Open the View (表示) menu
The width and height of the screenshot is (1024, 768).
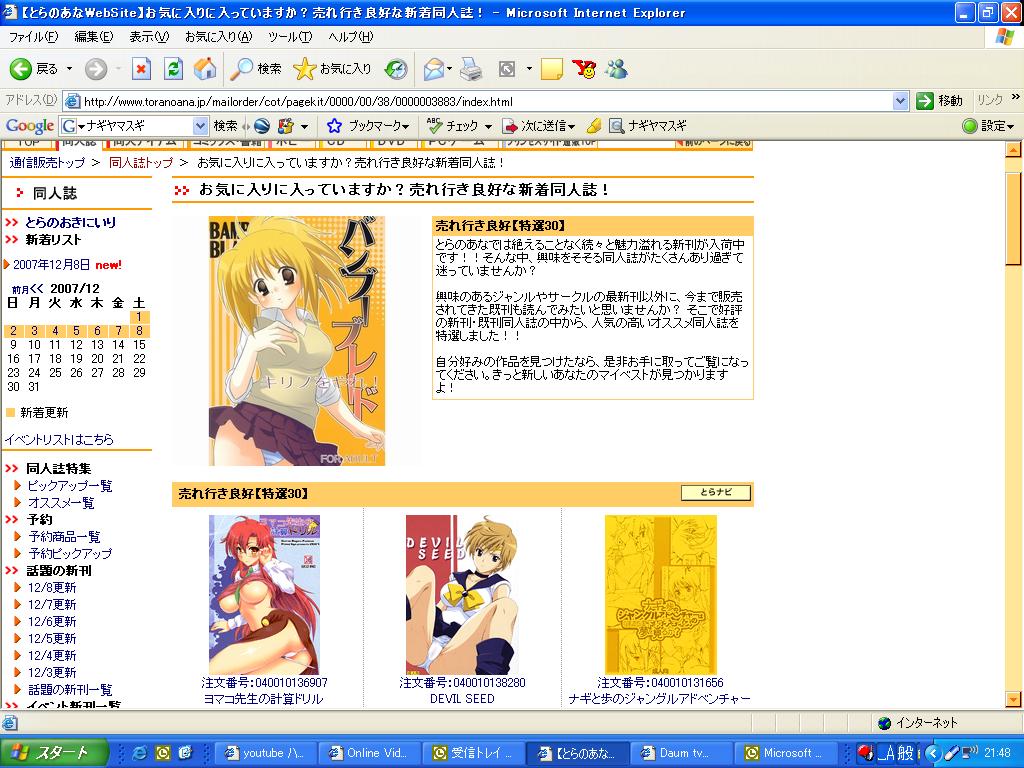[149, 37]
